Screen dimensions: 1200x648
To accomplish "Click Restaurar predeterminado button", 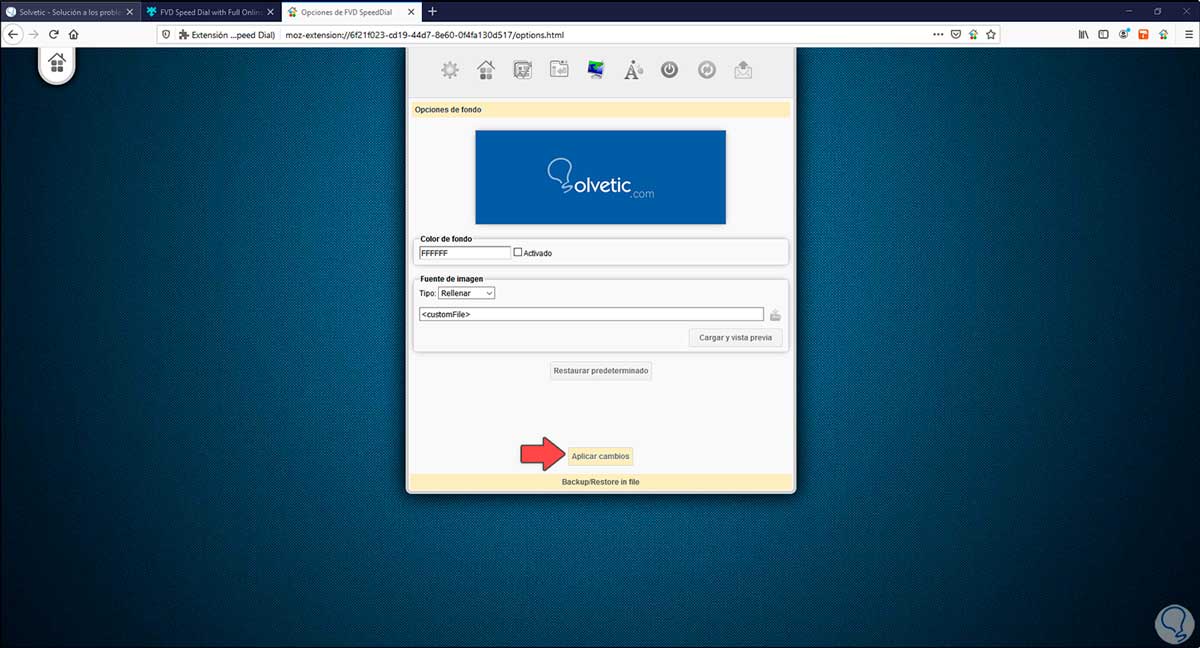I will (x=602, y=370).
